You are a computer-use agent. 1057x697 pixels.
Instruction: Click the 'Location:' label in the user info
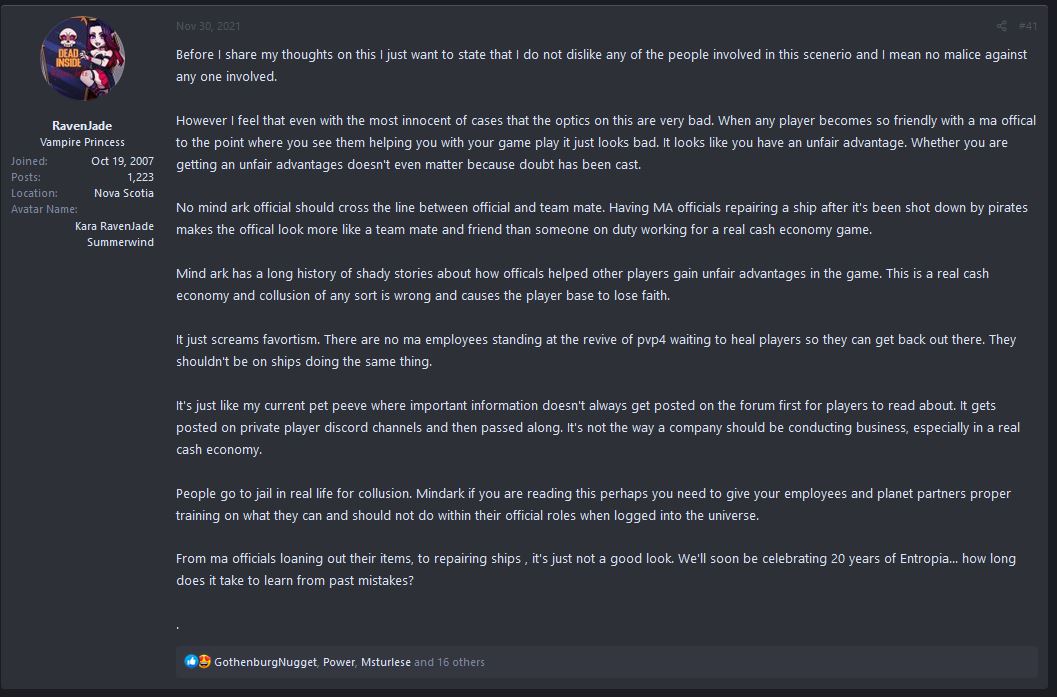pyautogui.click(x=34, y=193)
